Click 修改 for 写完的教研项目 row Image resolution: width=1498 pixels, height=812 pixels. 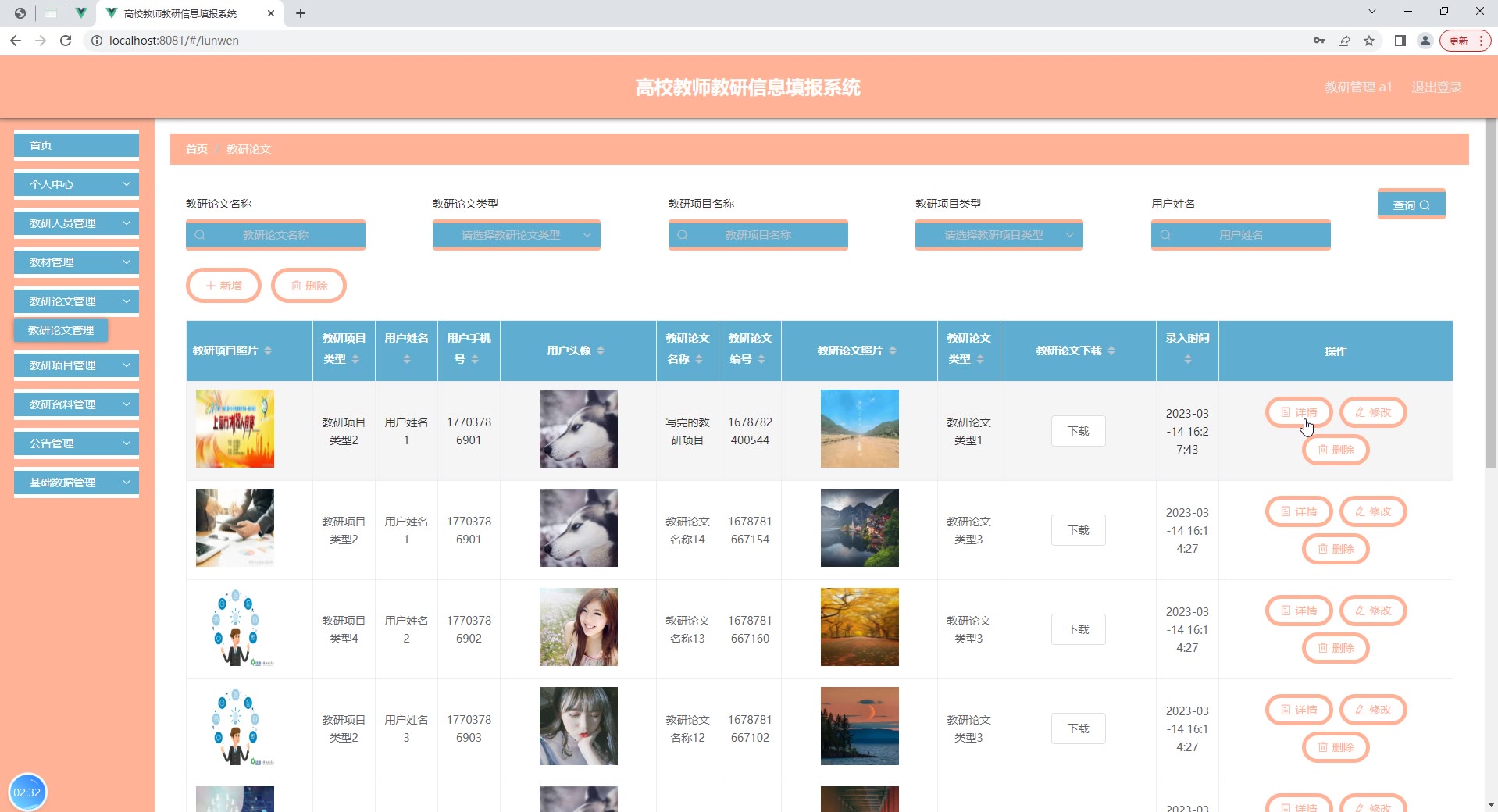(1373, 412)
